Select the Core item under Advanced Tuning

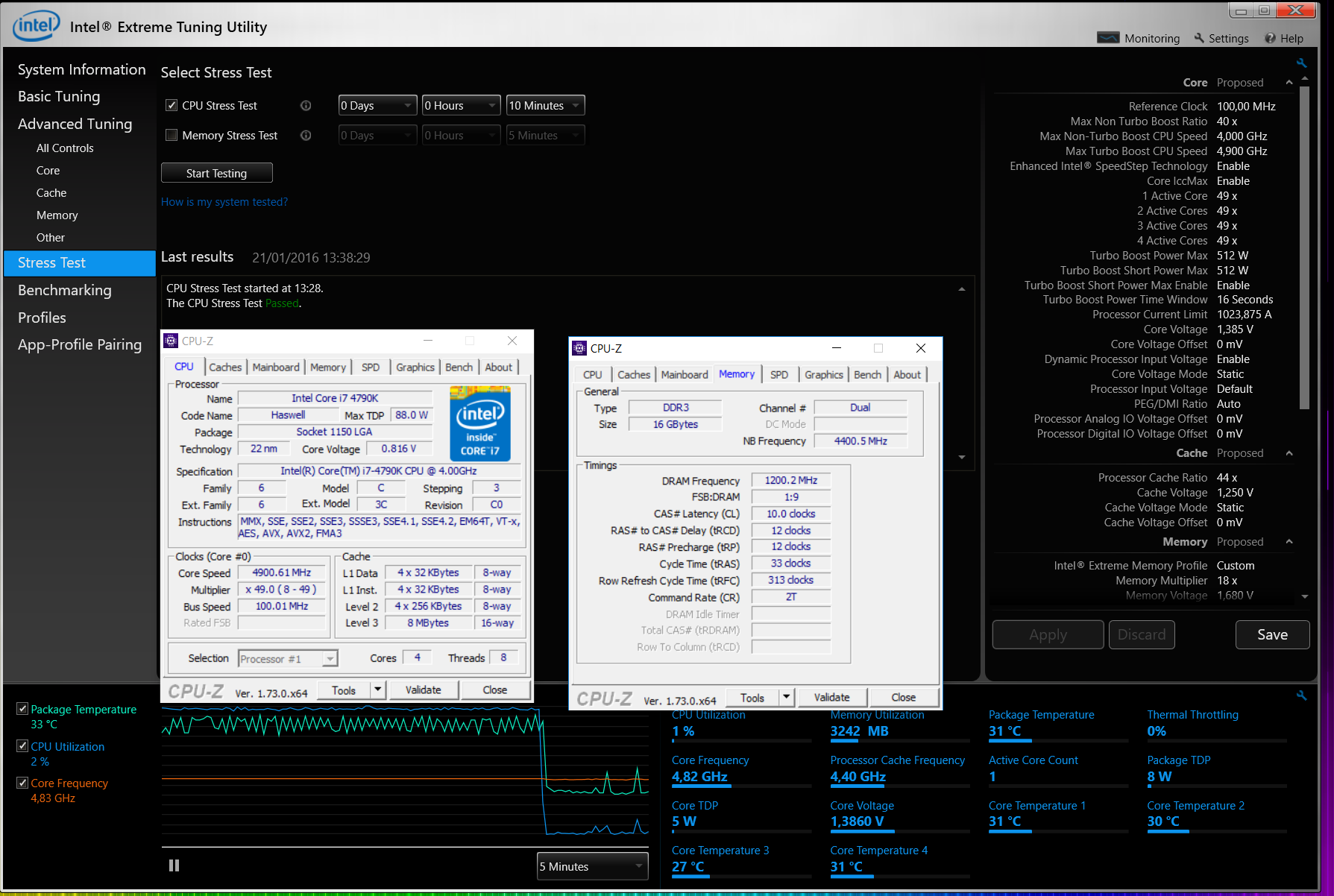pyautogui.click(x=48, y=171)
